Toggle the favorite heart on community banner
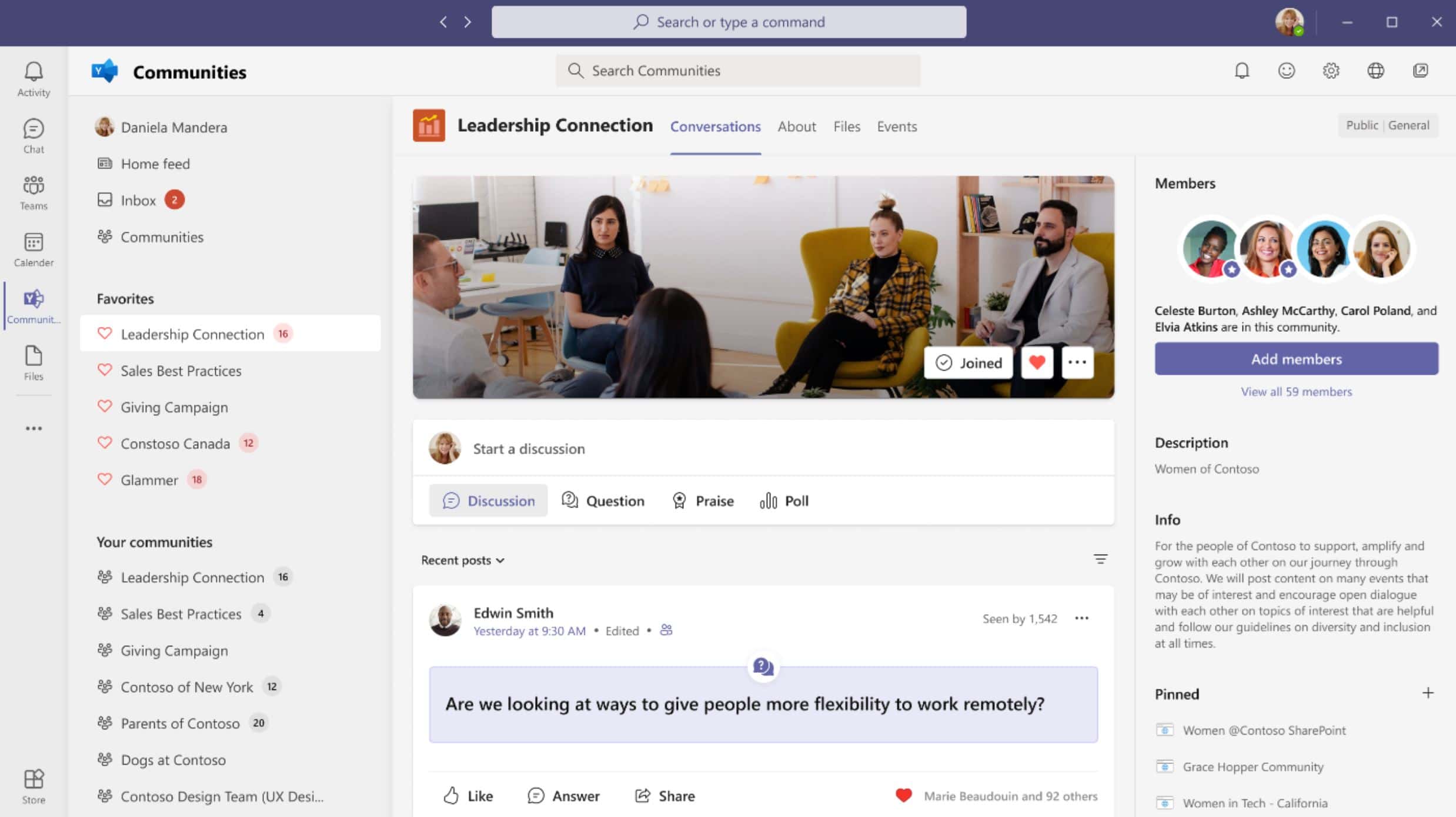 tap(1037, 363)
